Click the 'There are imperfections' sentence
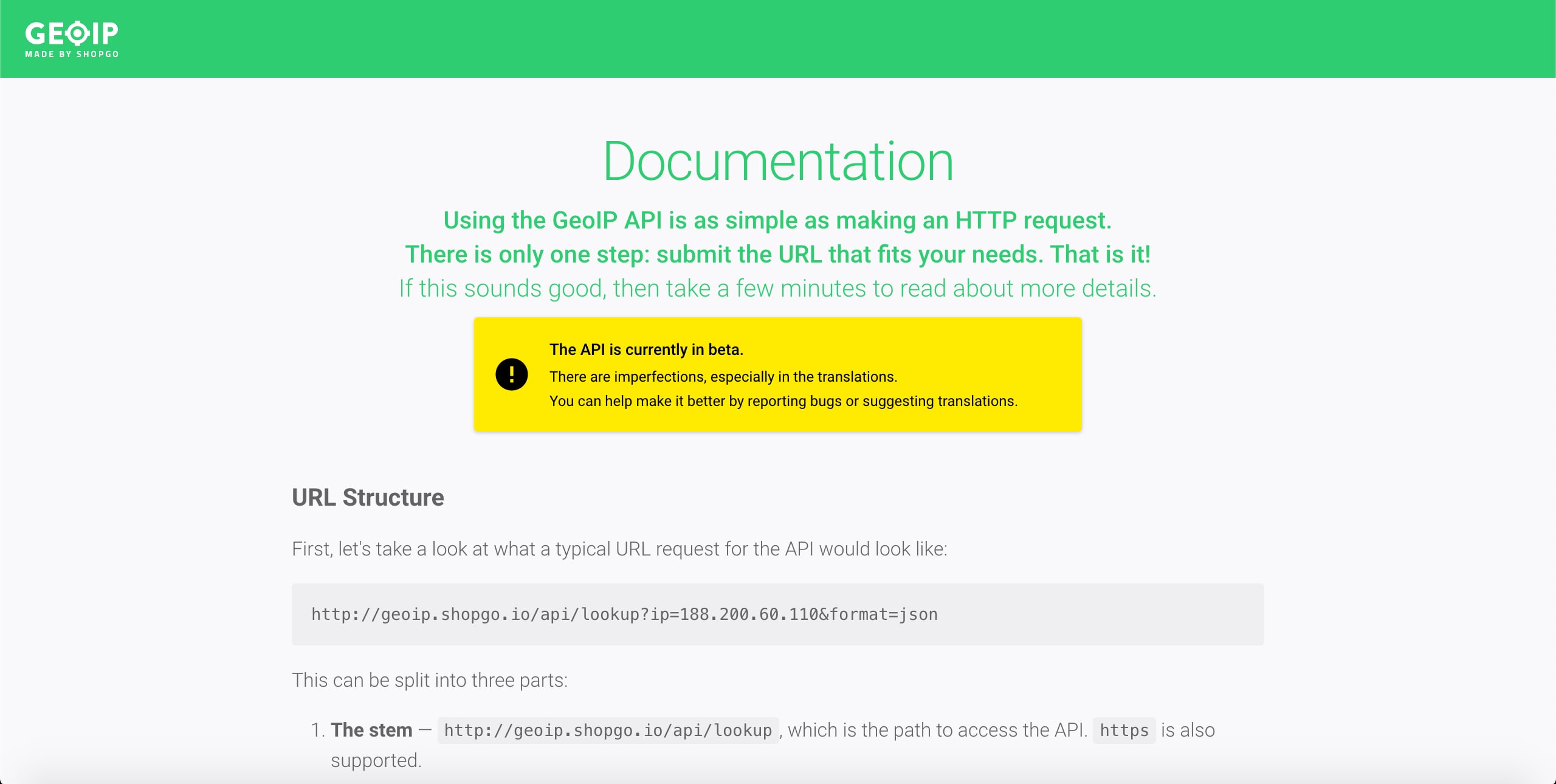The height and width of the screenshot is (784, 1556). tap(723, 377)
